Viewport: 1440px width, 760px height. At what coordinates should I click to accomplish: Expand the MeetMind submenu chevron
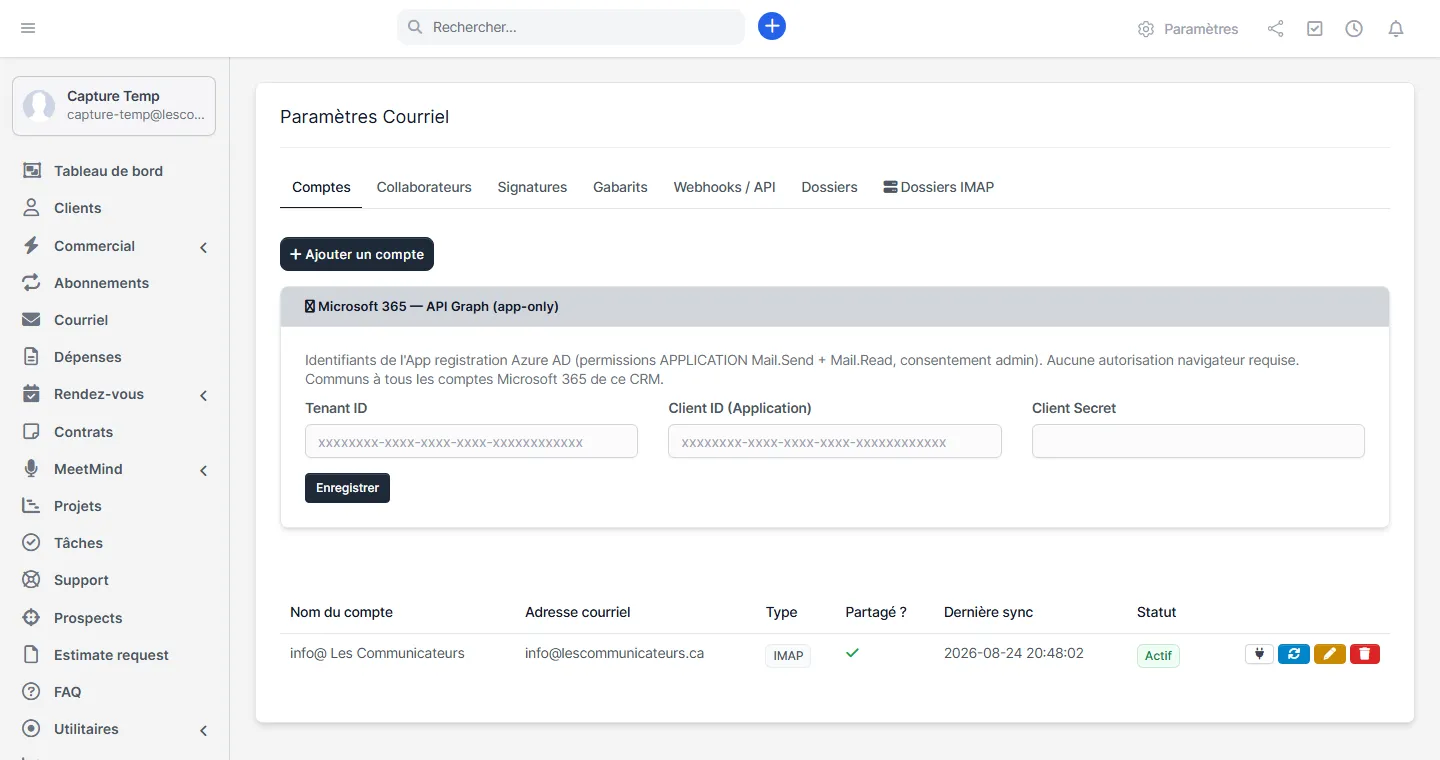tap(203, 470)
